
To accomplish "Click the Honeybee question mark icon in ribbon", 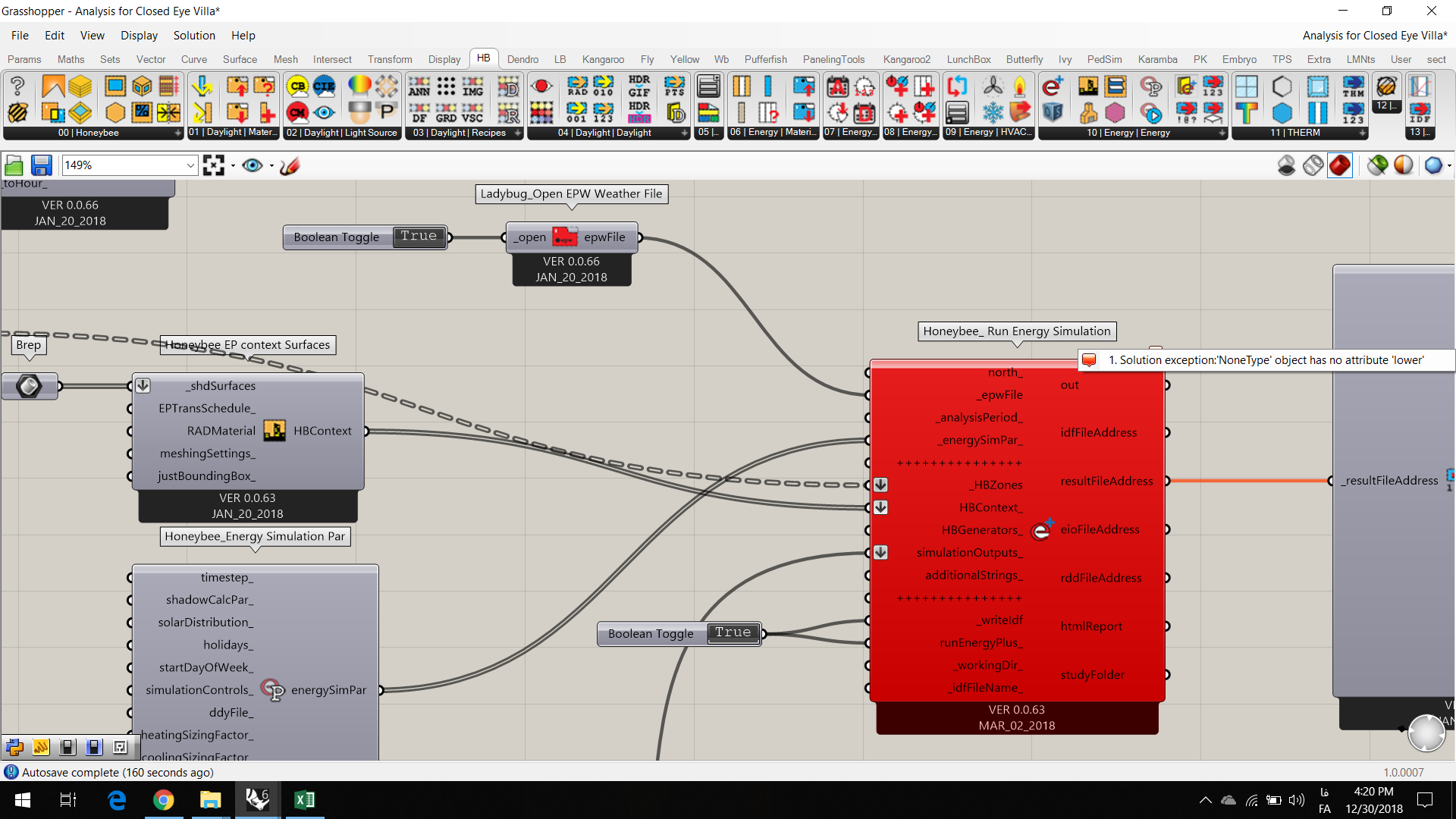I will [x=17, y=86].
